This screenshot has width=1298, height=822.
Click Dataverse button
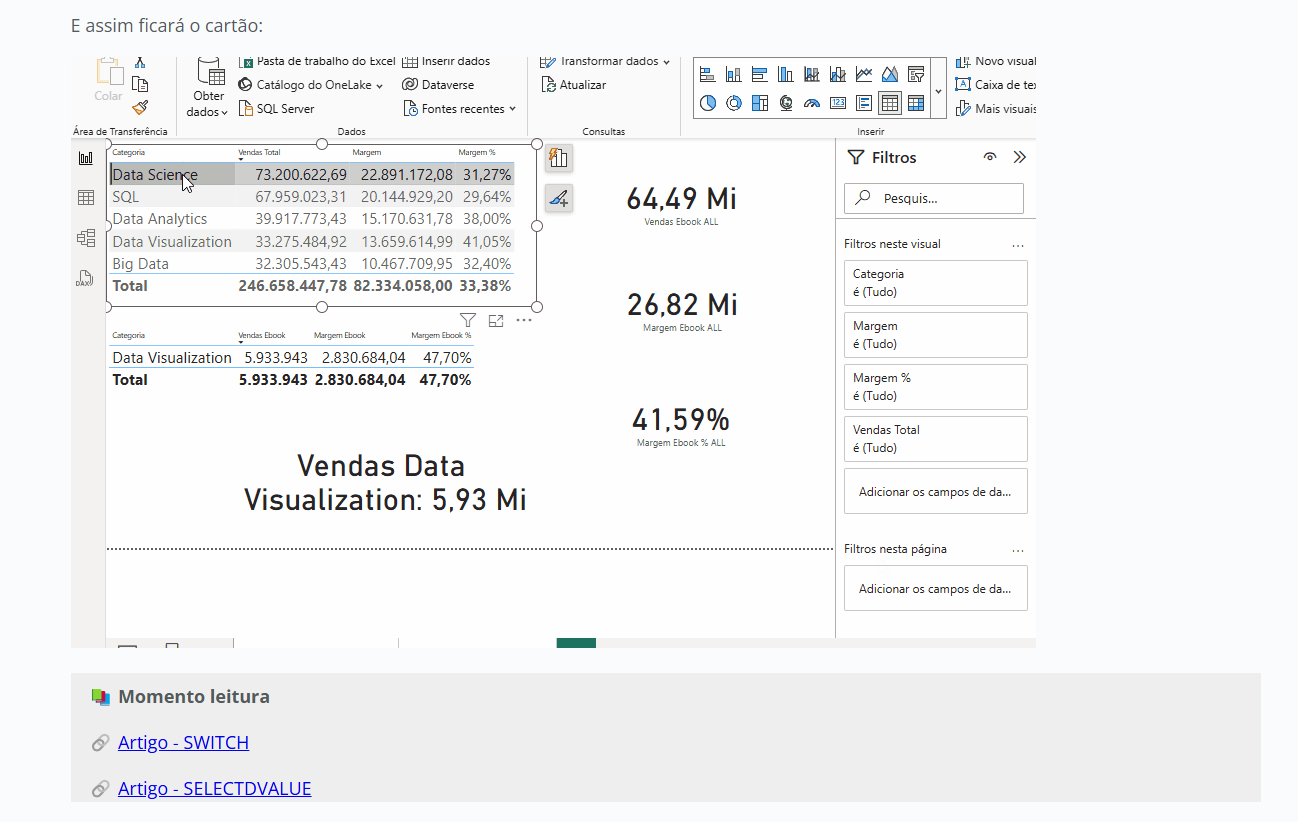[x=438, y=85]
